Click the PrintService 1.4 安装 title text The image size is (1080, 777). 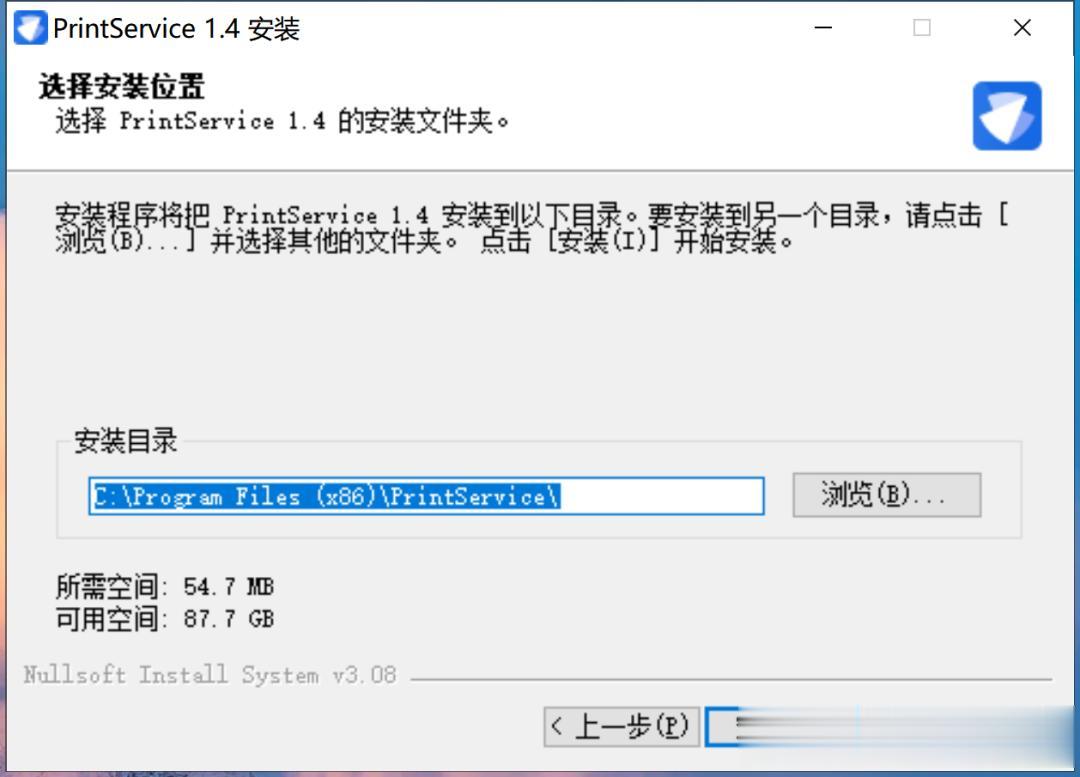[x=176, y=28]
